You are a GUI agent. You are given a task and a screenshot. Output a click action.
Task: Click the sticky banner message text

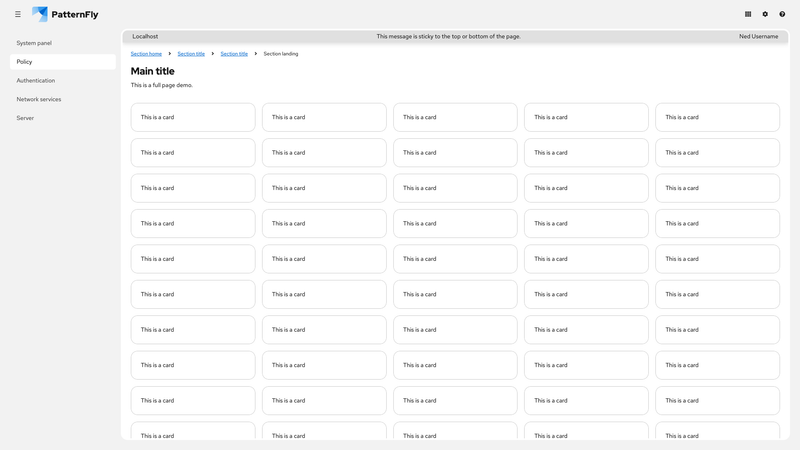click(448, 36)
